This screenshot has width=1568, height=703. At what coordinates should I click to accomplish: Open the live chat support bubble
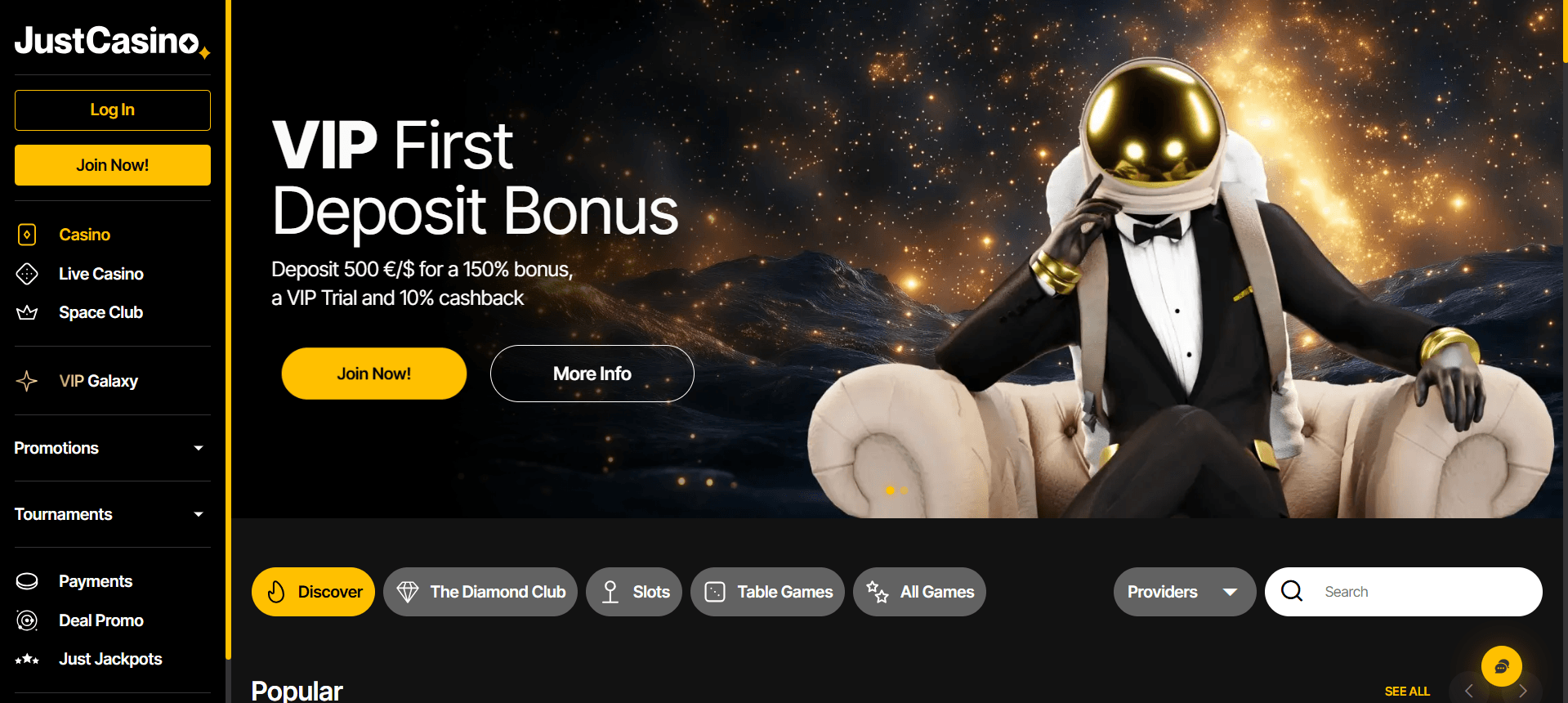[x=1502, y=666]
